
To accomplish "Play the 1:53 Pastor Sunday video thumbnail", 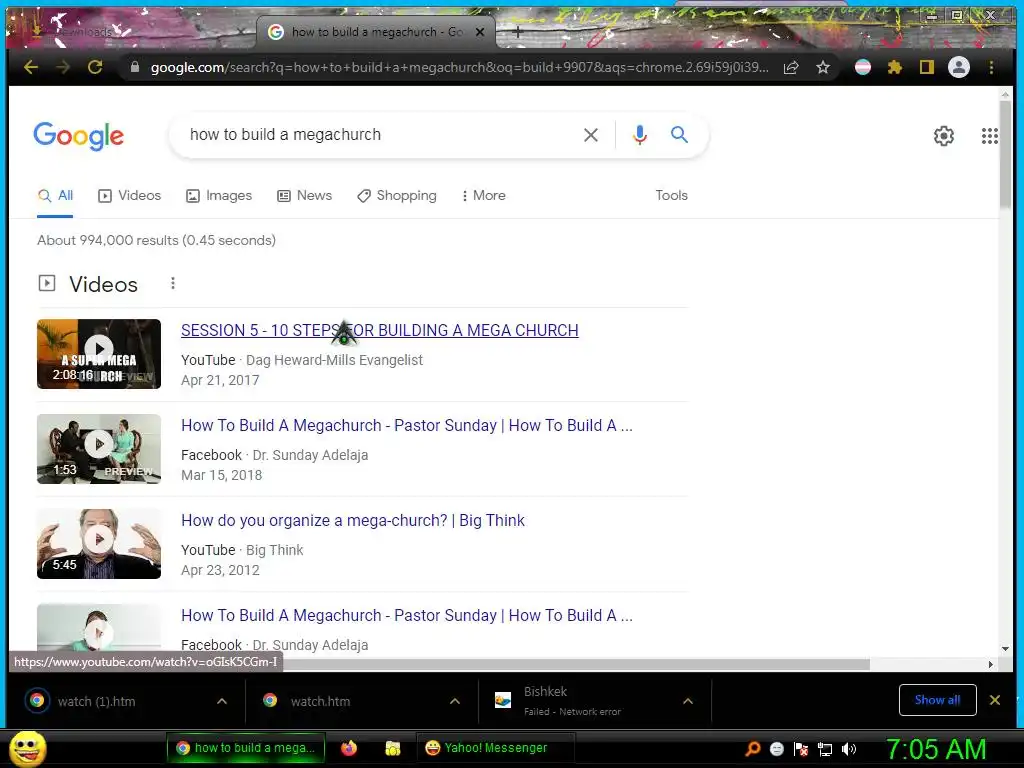I will [99, 449].
